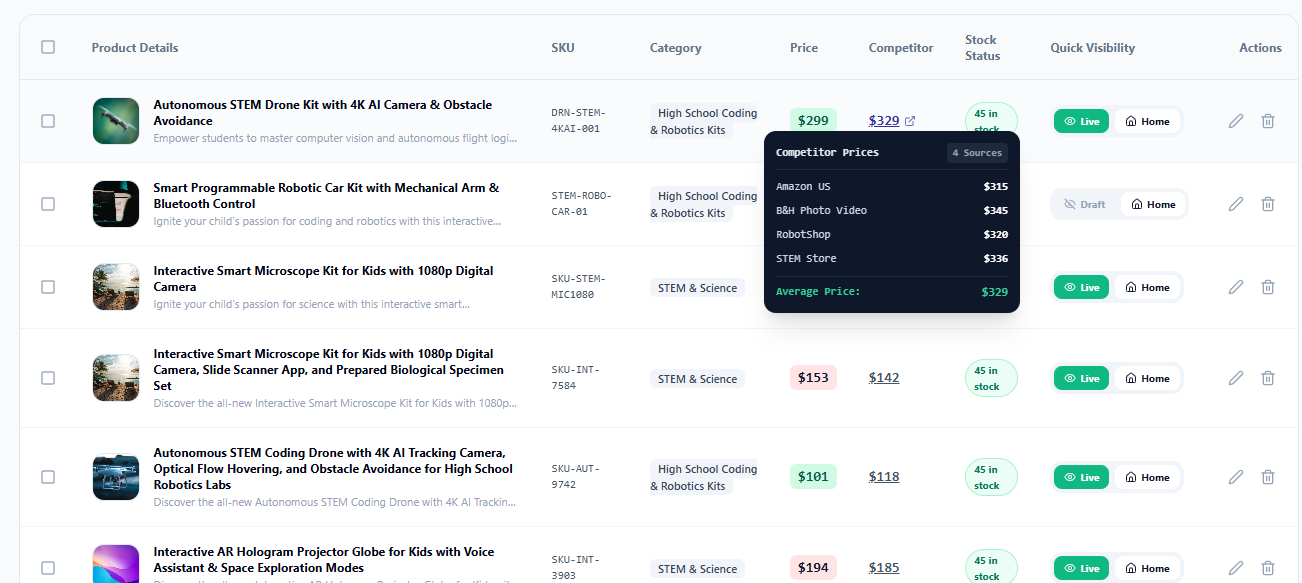Screen dimensions: 1302x583
Task: Select all products with header checkbox
Action: coord(48,47)
